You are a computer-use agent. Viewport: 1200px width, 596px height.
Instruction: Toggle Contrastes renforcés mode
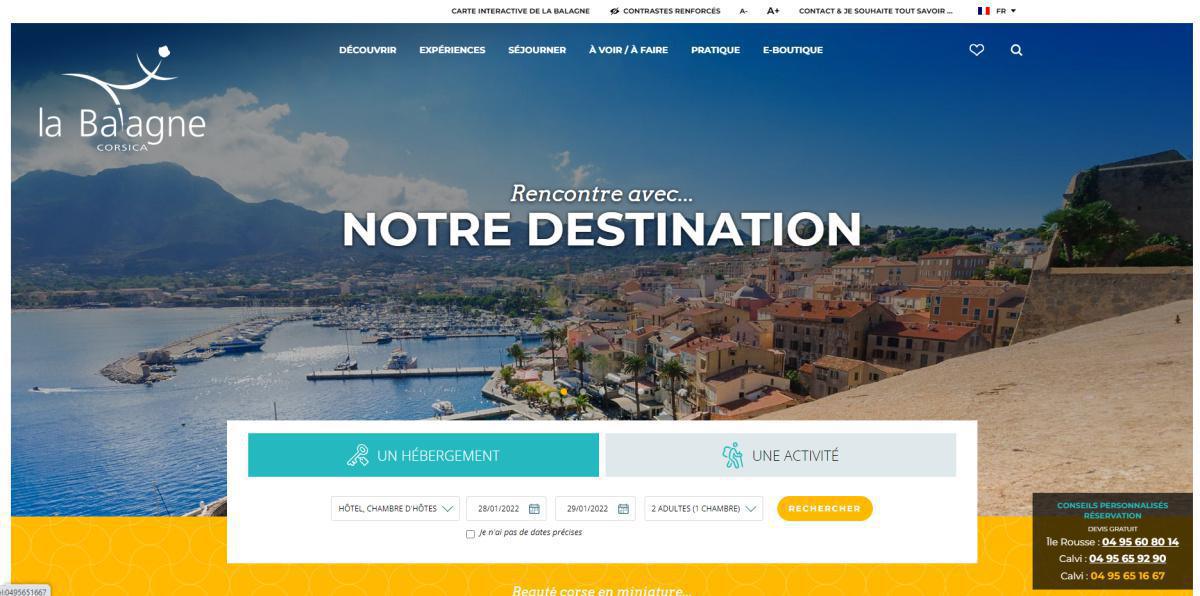[664, 11]
